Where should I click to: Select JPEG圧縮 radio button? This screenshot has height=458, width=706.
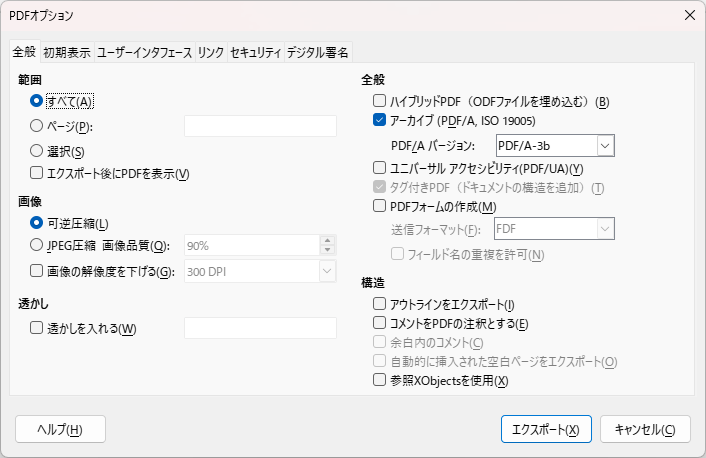[36, 245]
